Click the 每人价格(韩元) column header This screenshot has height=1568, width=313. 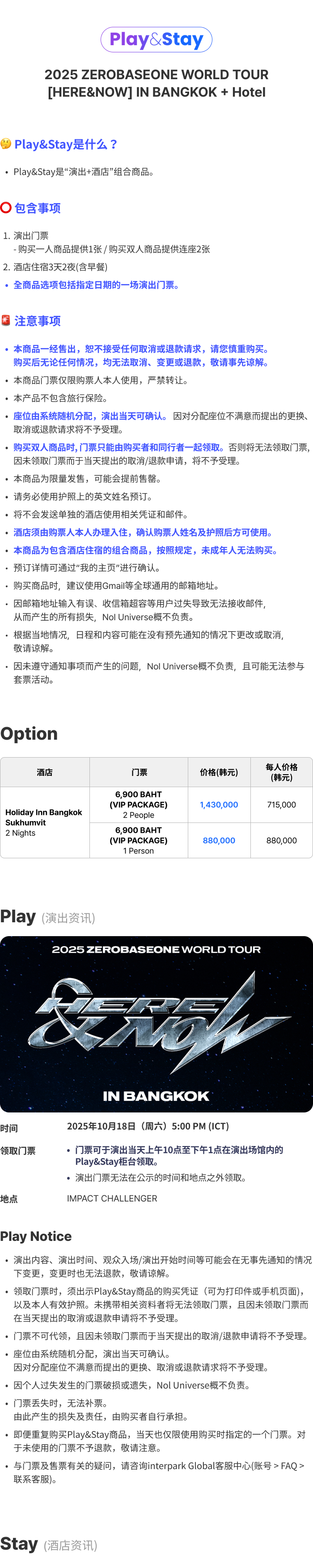(x=281, y=772)
